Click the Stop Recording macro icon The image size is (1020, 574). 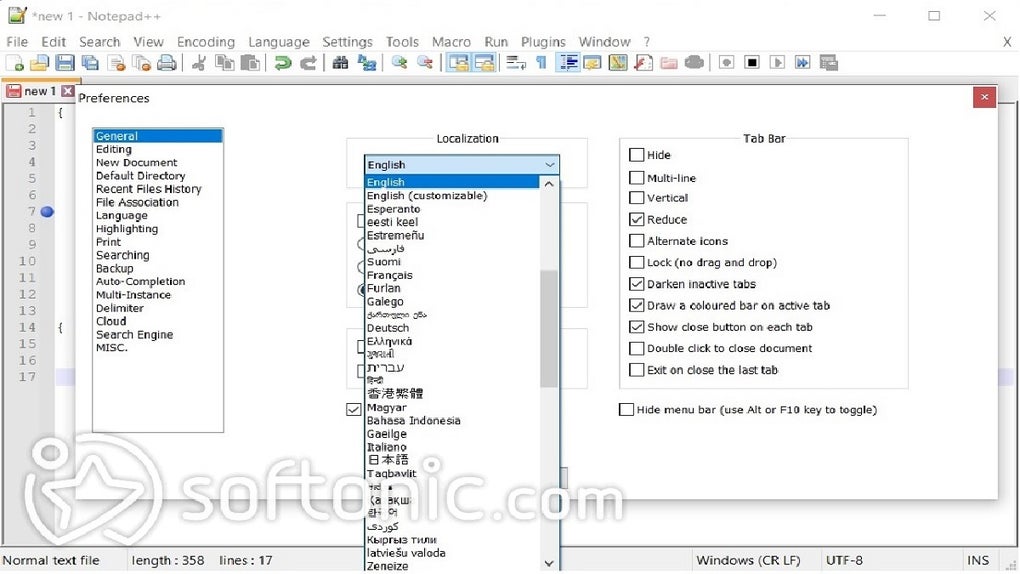752,62
